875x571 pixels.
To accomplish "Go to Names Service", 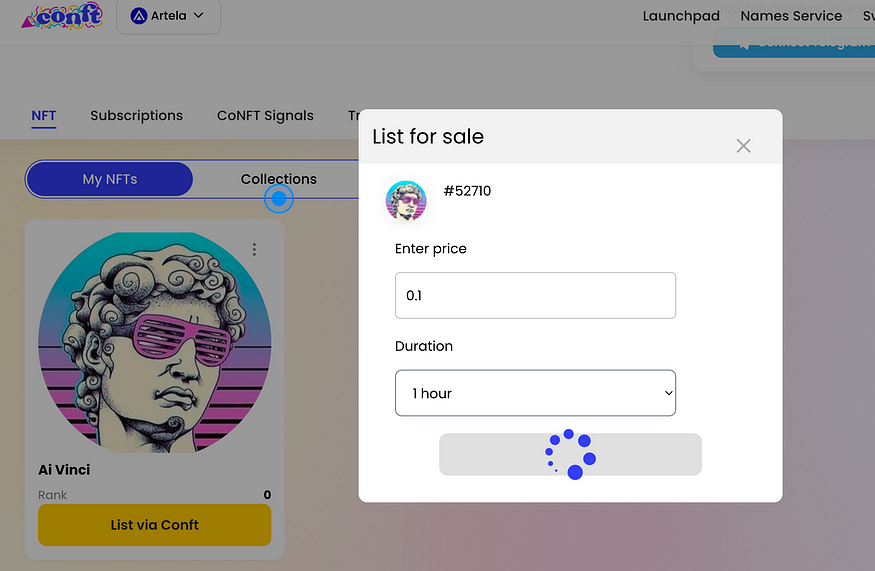I will tap(791, 16).
